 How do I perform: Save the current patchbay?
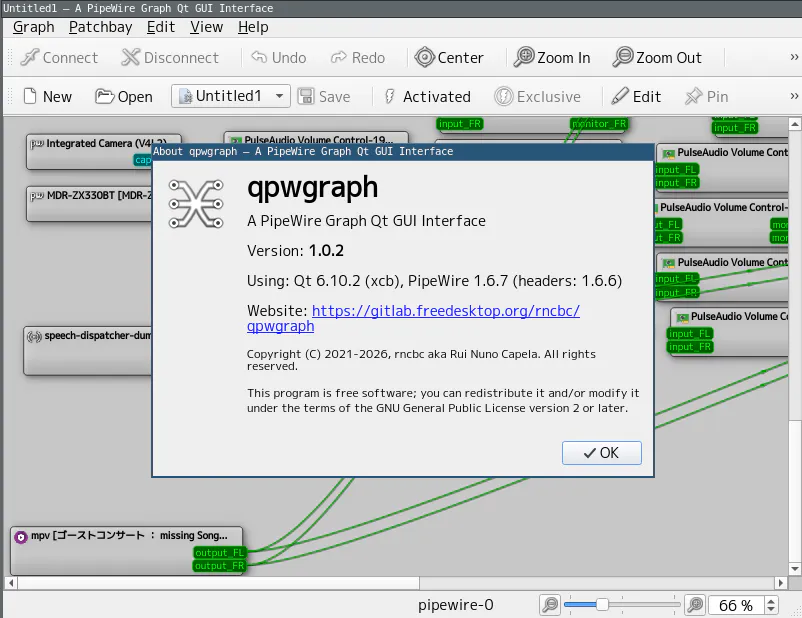coord(324,96)
